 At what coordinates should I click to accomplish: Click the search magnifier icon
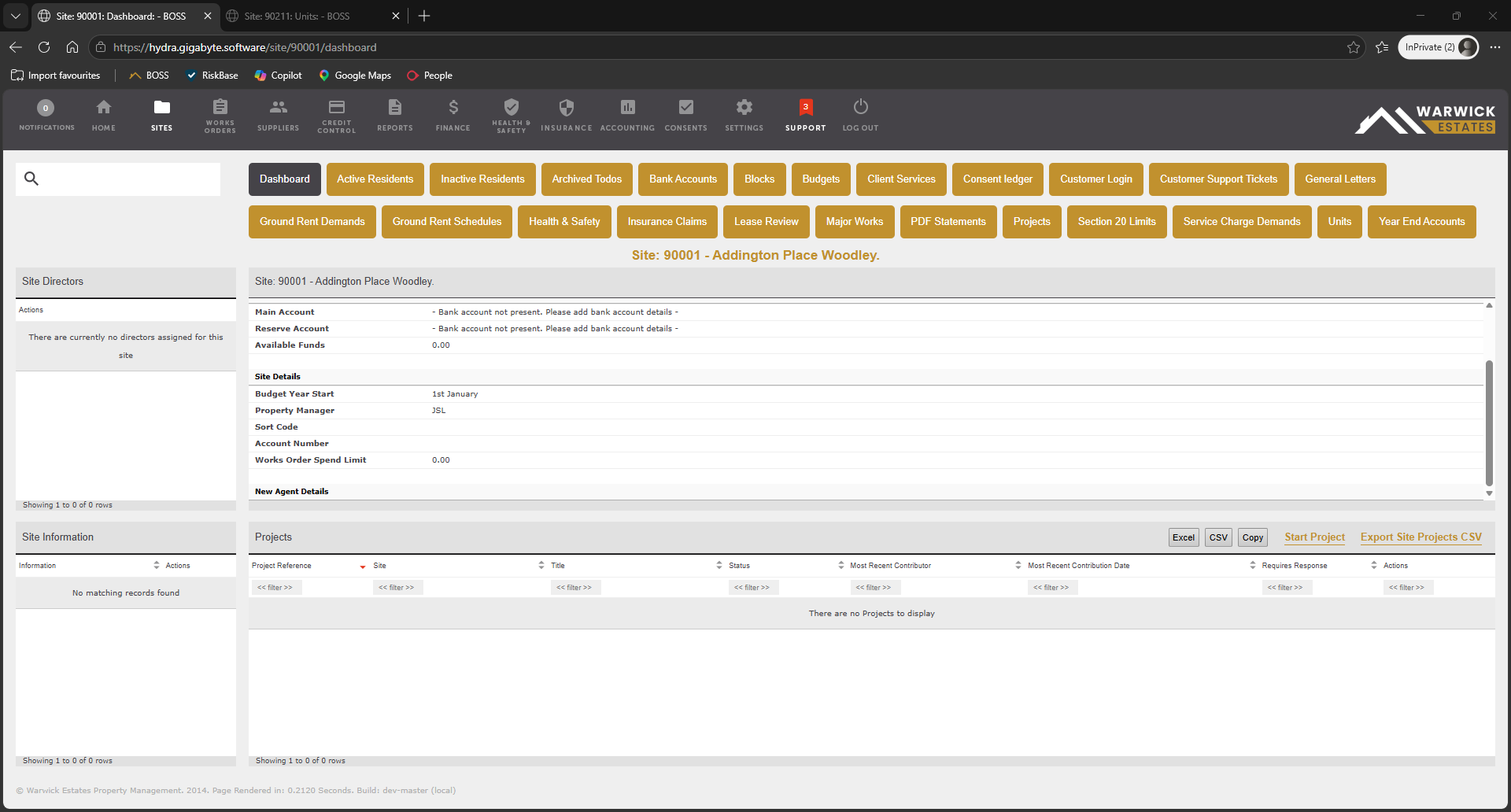tap(31, 179)
